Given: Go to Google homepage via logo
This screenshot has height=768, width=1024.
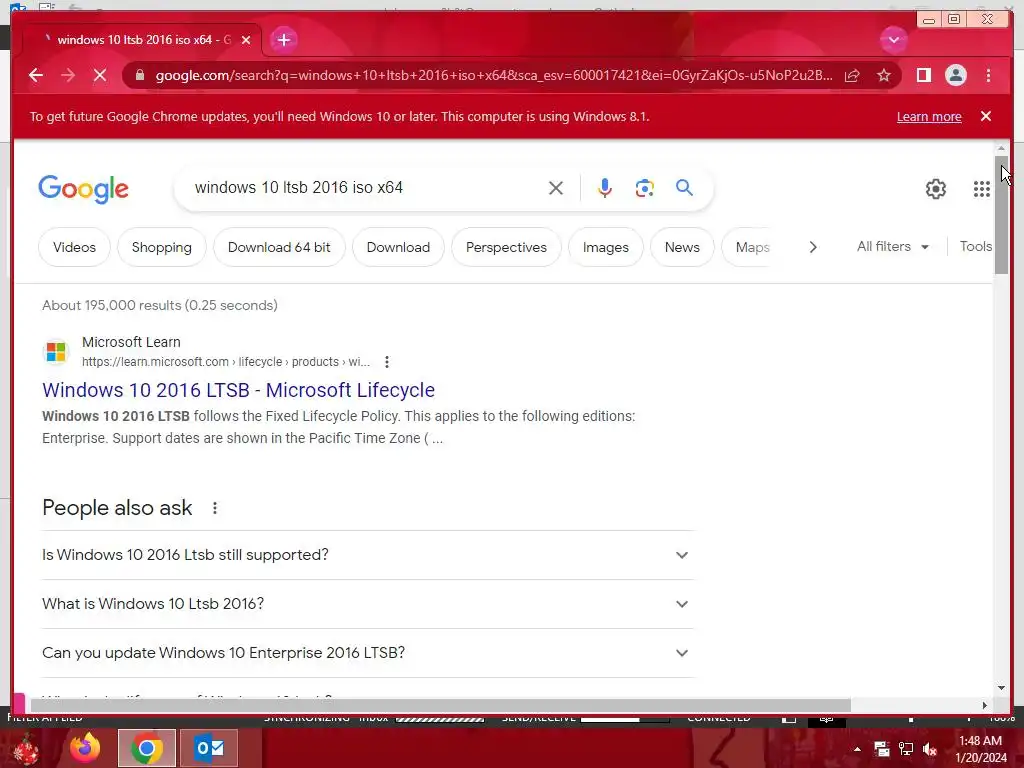Looking at the screenshot, I should (84, 189).
